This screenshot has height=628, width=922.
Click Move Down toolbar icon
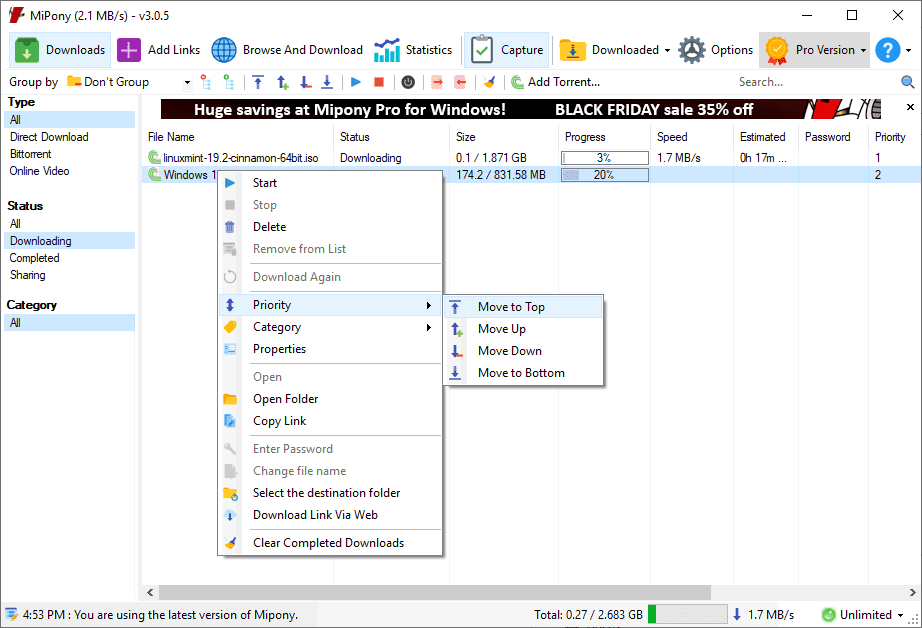(x=305, y=82)
